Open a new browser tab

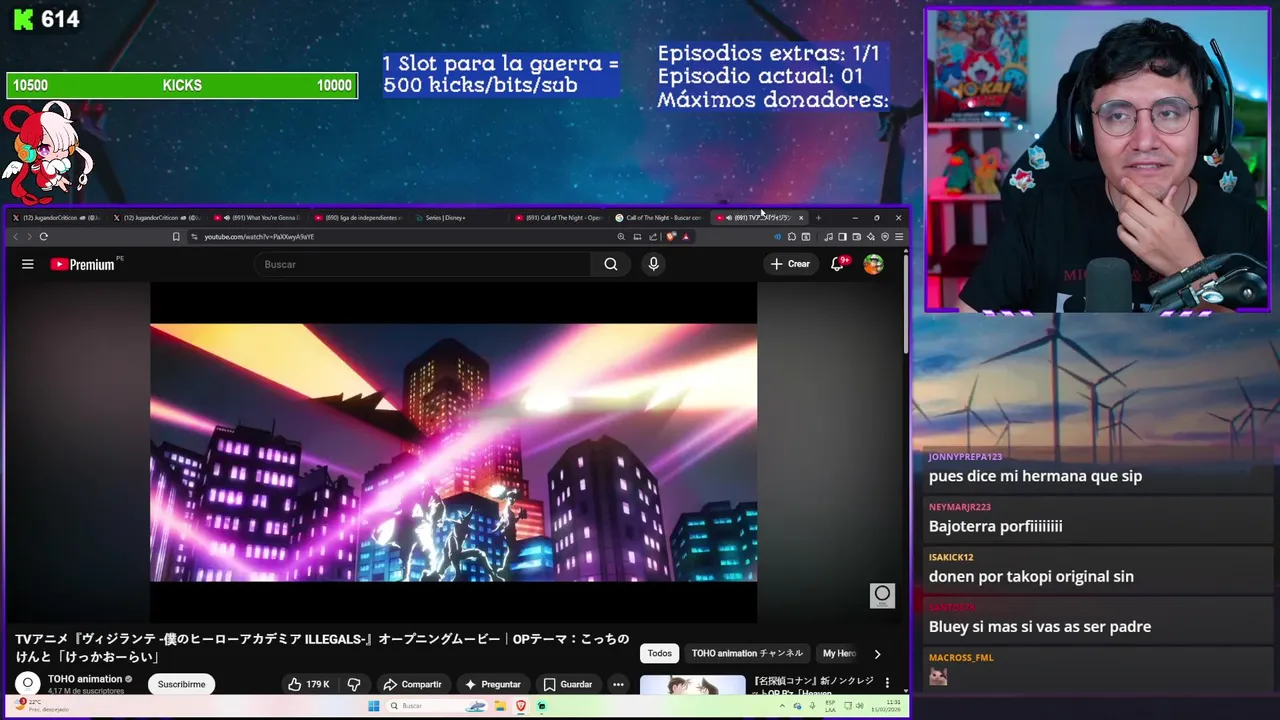pos(818,217)
